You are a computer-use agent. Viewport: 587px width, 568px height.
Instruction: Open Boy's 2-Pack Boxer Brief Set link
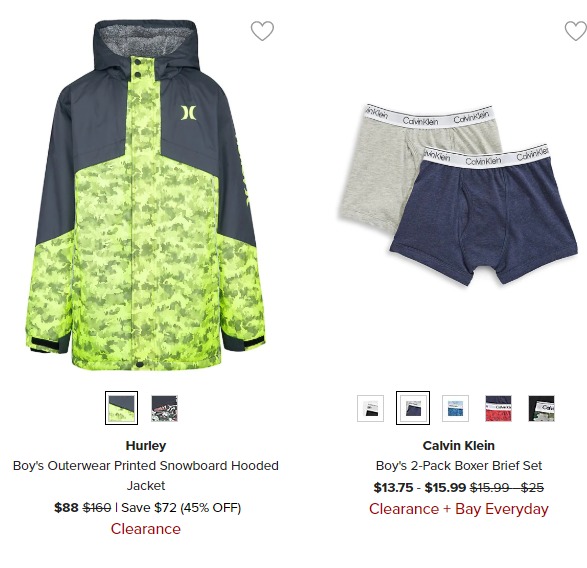tap(459, 465)
